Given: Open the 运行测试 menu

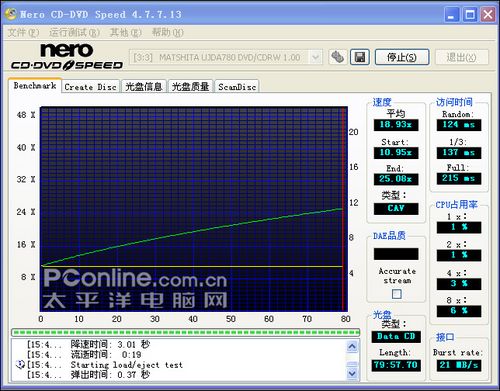Looking at the screenshot, I should (x=74, y=32).
